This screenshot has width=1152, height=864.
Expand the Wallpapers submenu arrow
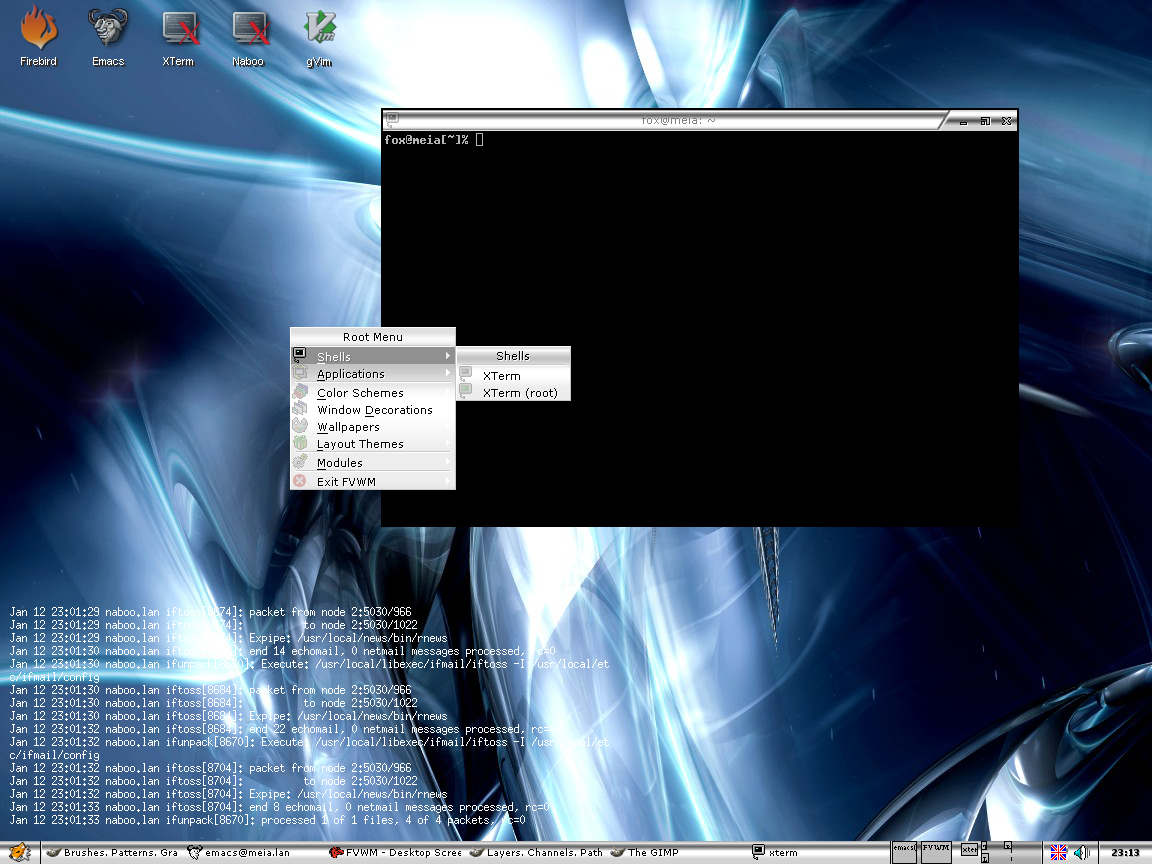pos(447,426)
